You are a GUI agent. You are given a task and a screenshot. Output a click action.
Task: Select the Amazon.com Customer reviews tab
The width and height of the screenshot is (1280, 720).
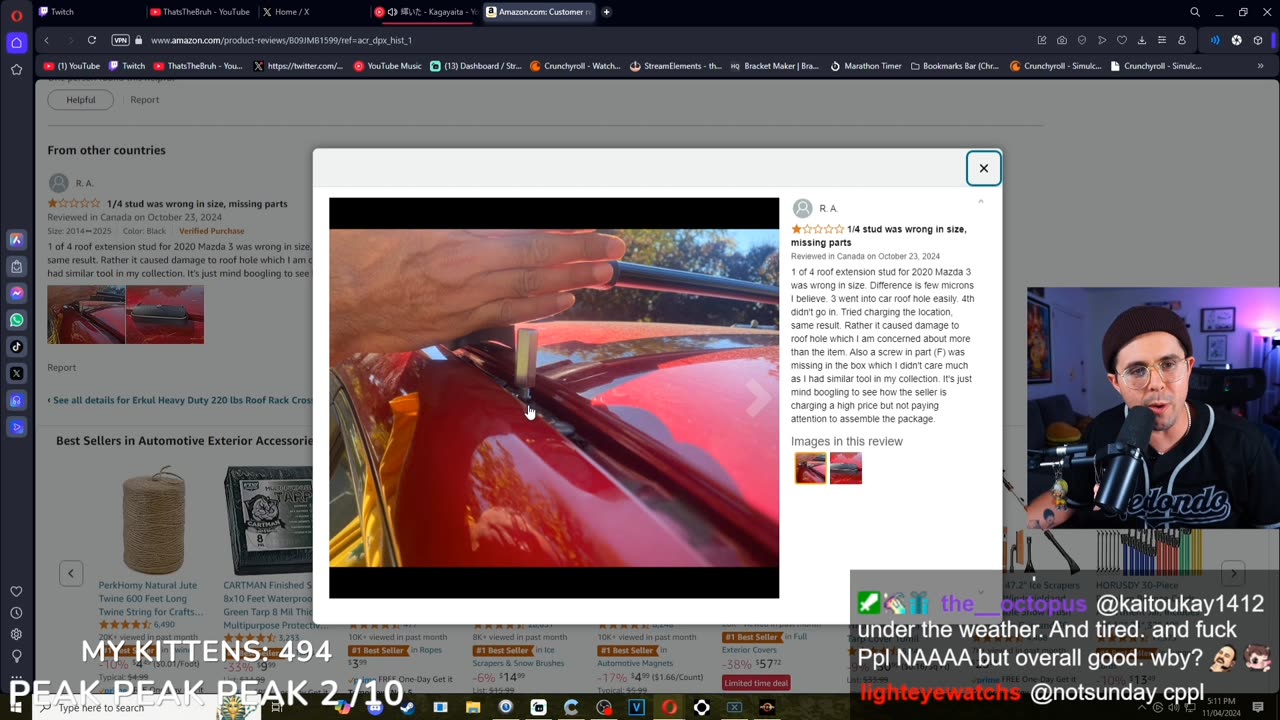coord(538,12)
